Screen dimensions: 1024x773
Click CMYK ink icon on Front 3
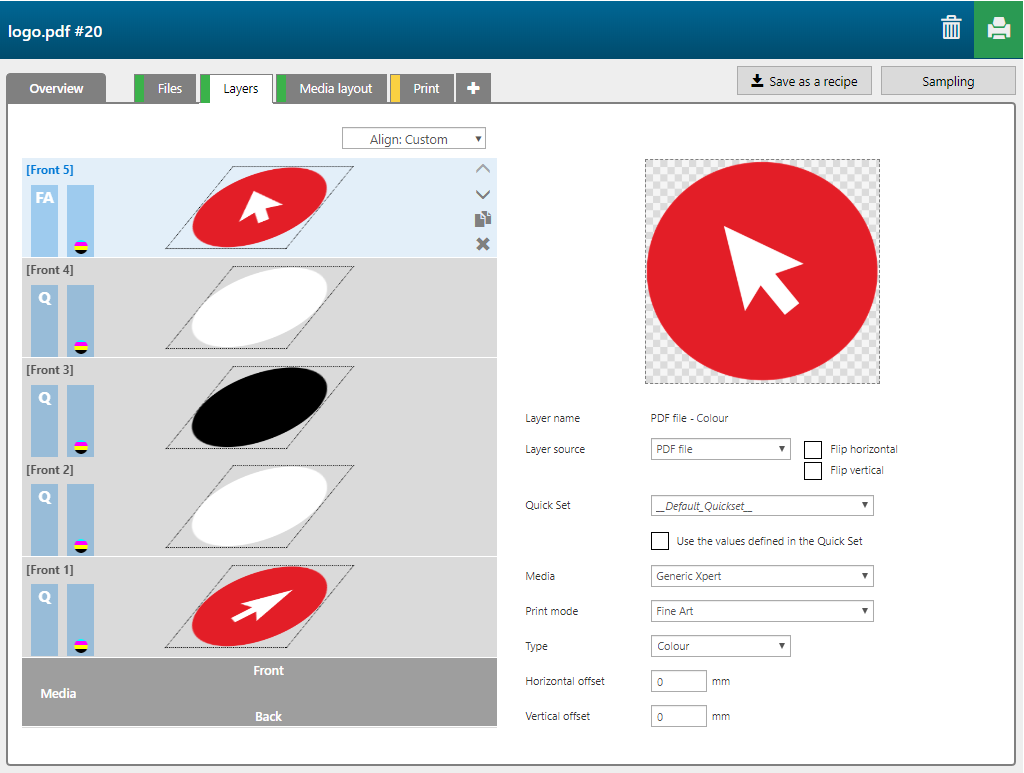click(x=81, y=447)
